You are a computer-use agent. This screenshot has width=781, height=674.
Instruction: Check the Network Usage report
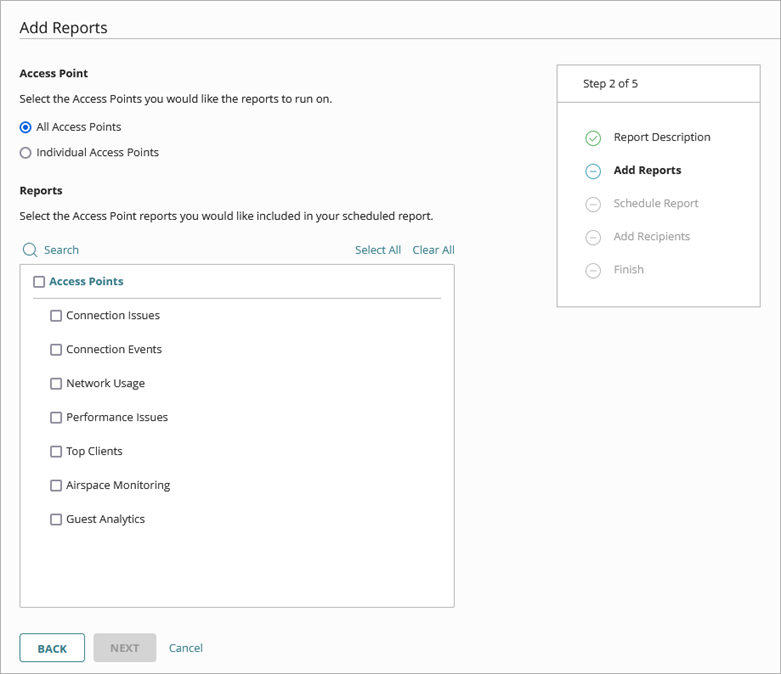pos(56,384)
